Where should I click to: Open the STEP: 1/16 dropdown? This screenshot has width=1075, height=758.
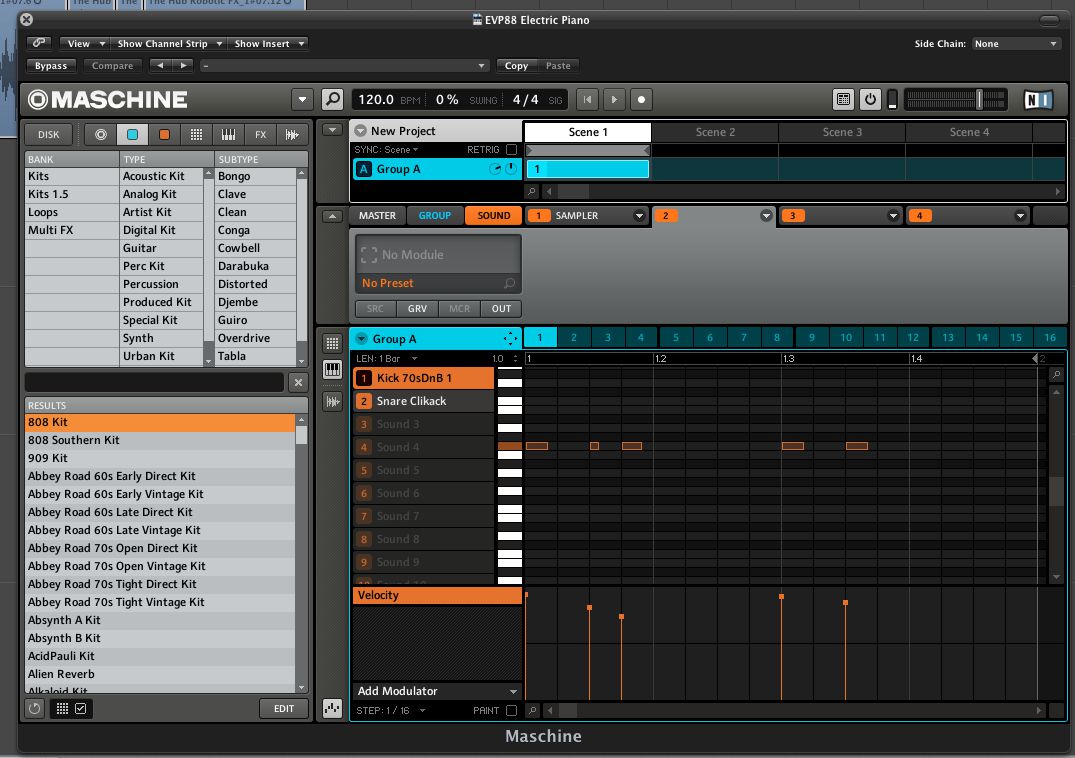pyautogui.click(x=391, y=711)
